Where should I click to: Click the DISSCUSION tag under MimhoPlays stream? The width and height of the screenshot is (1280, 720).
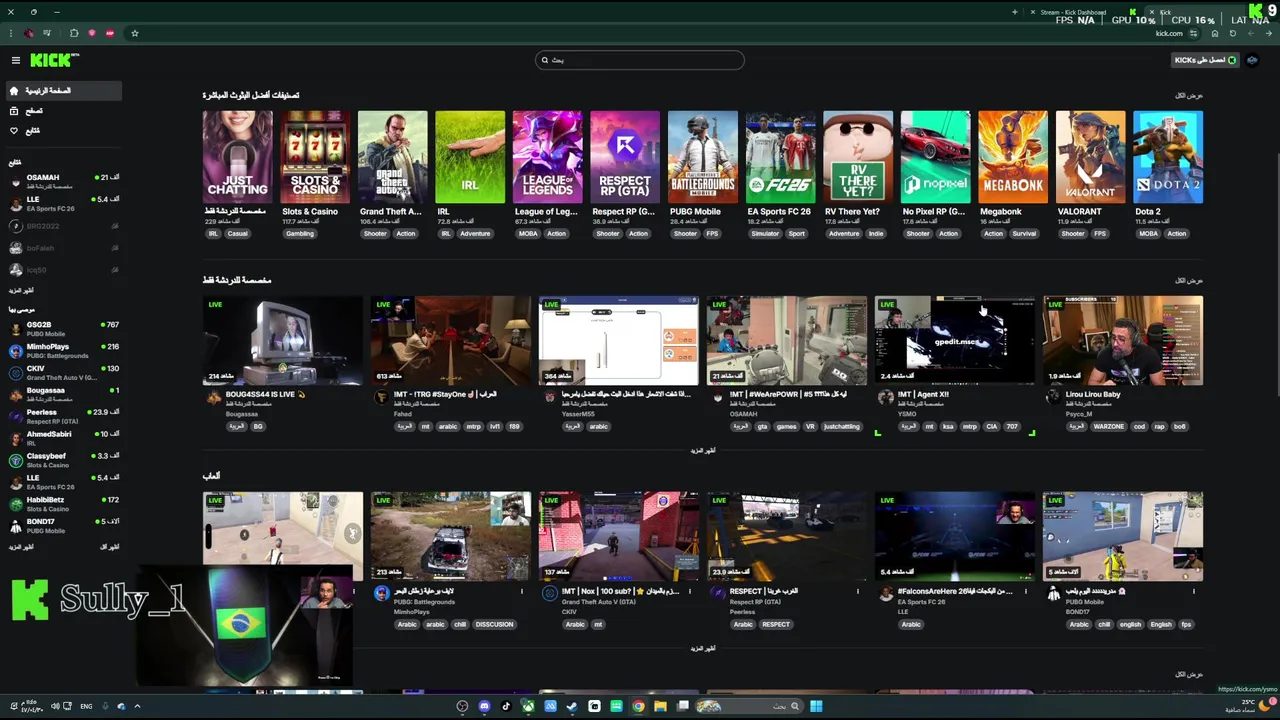click(x=494, y=624)
